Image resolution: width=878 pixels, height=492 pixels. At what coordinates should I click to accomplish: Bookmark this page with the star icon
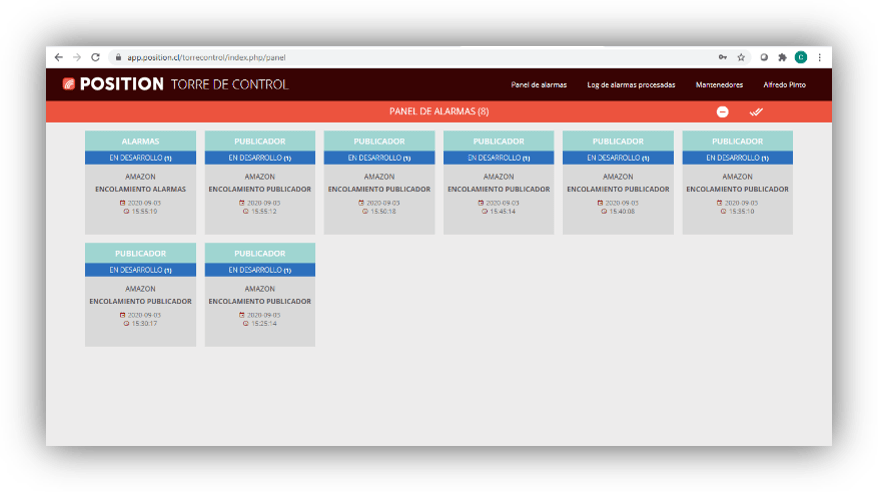click(741, 57)
